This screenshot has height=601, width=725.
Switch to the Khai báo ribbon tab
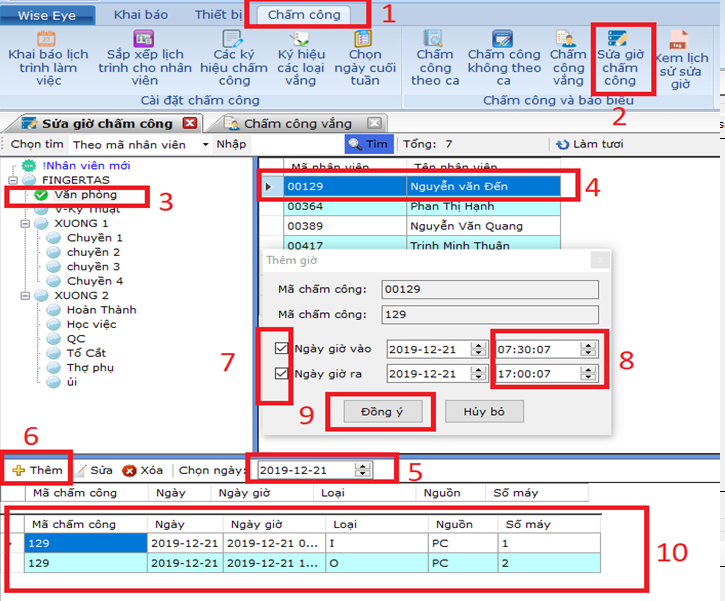[x=140, y=15]
